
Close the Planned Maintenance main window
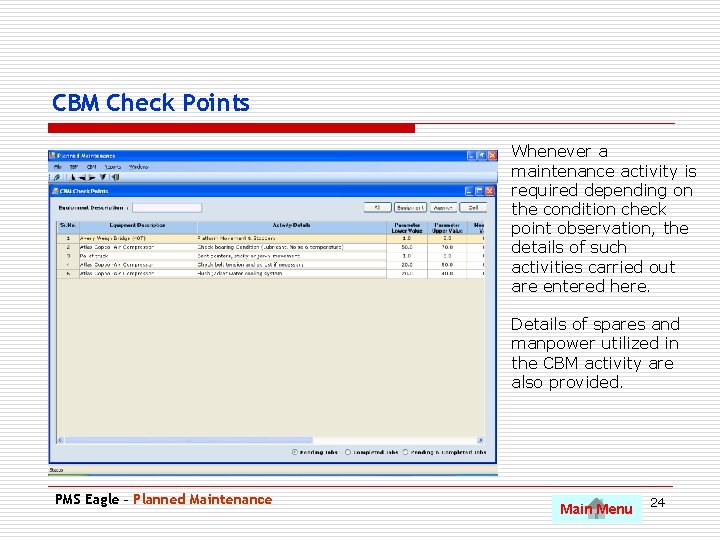(x=492, y=156)
